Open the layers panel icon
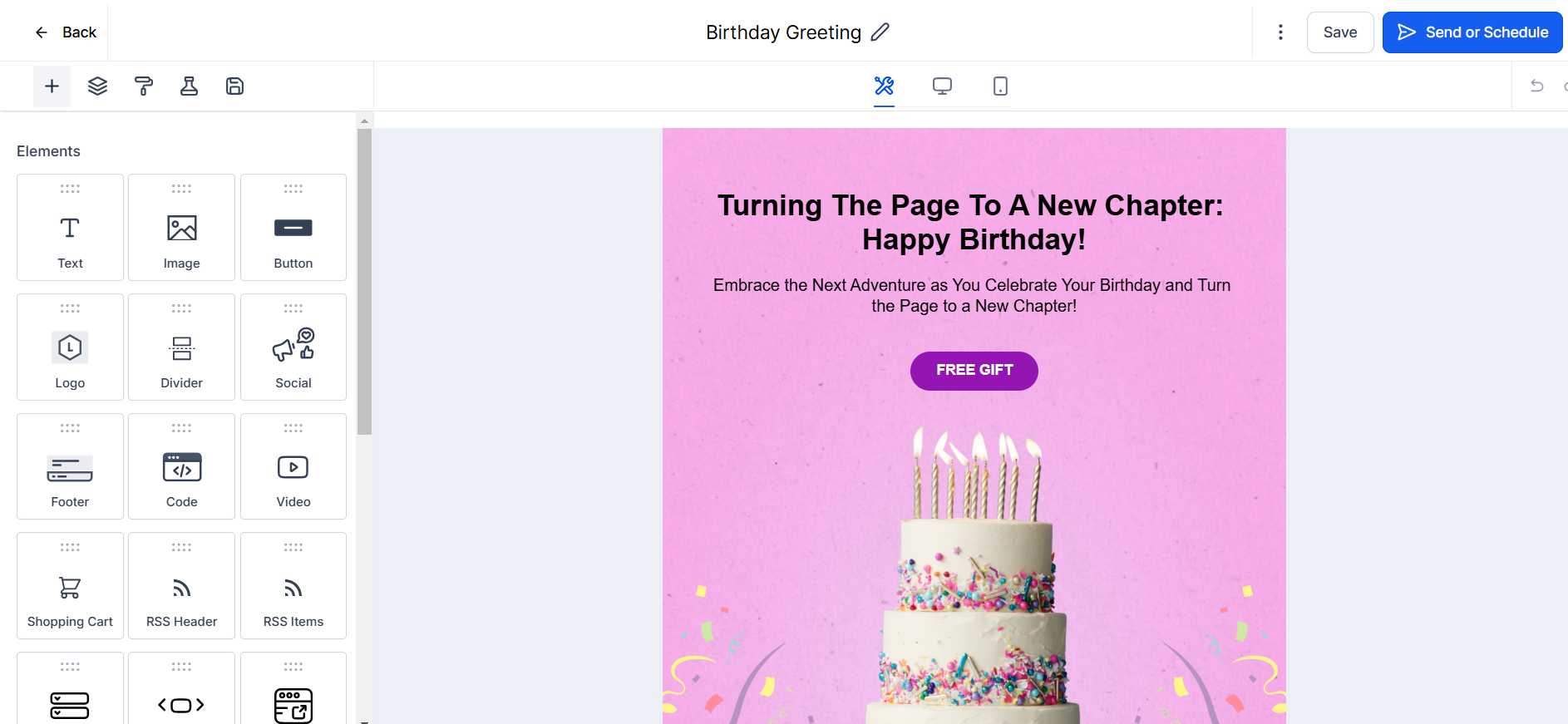Image resolution: width=1568 pixels, height=724 pixels. tap(97, 86)
